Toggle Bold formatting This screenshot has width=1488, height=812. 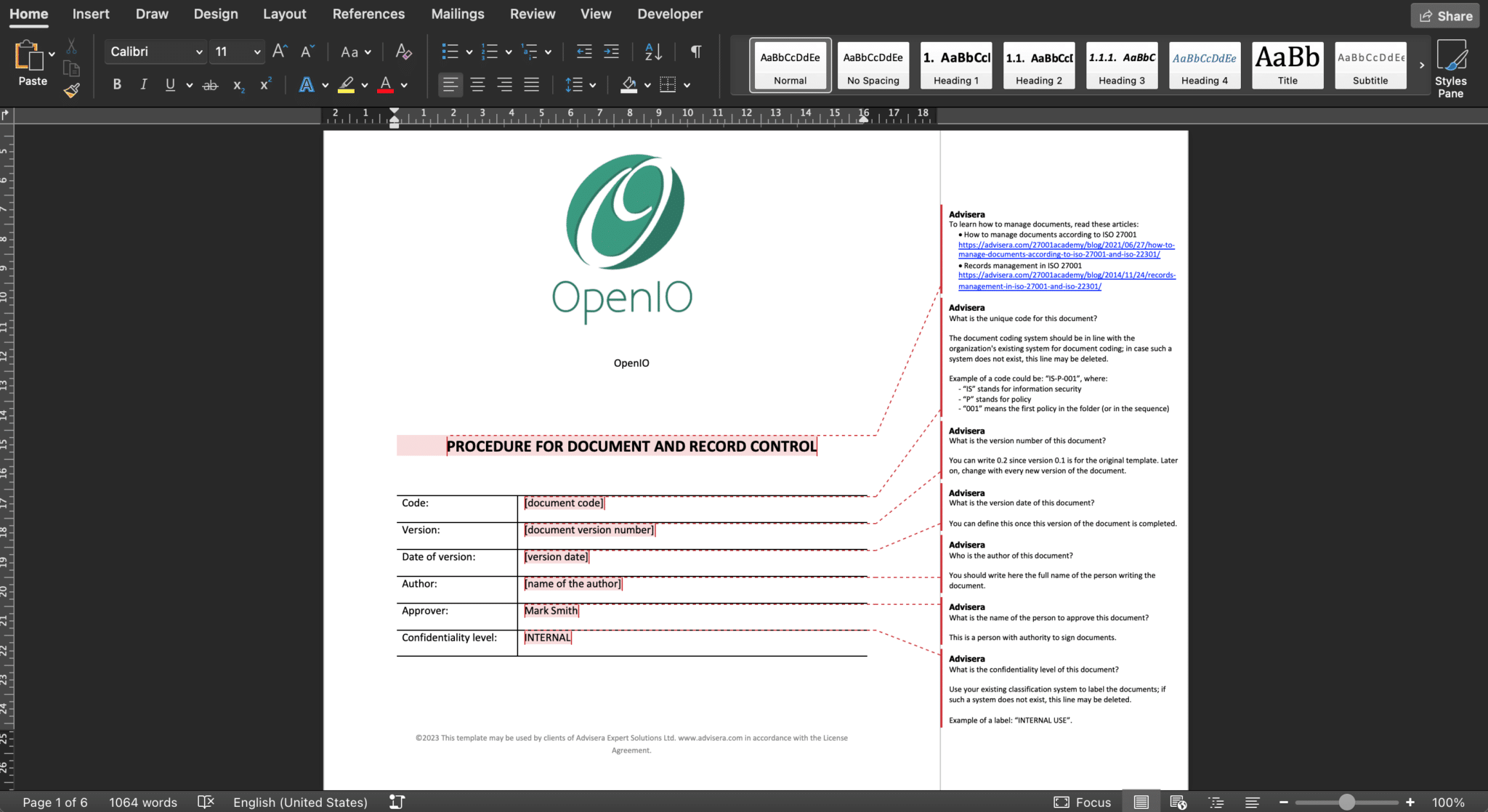click(x=117, y=85)
